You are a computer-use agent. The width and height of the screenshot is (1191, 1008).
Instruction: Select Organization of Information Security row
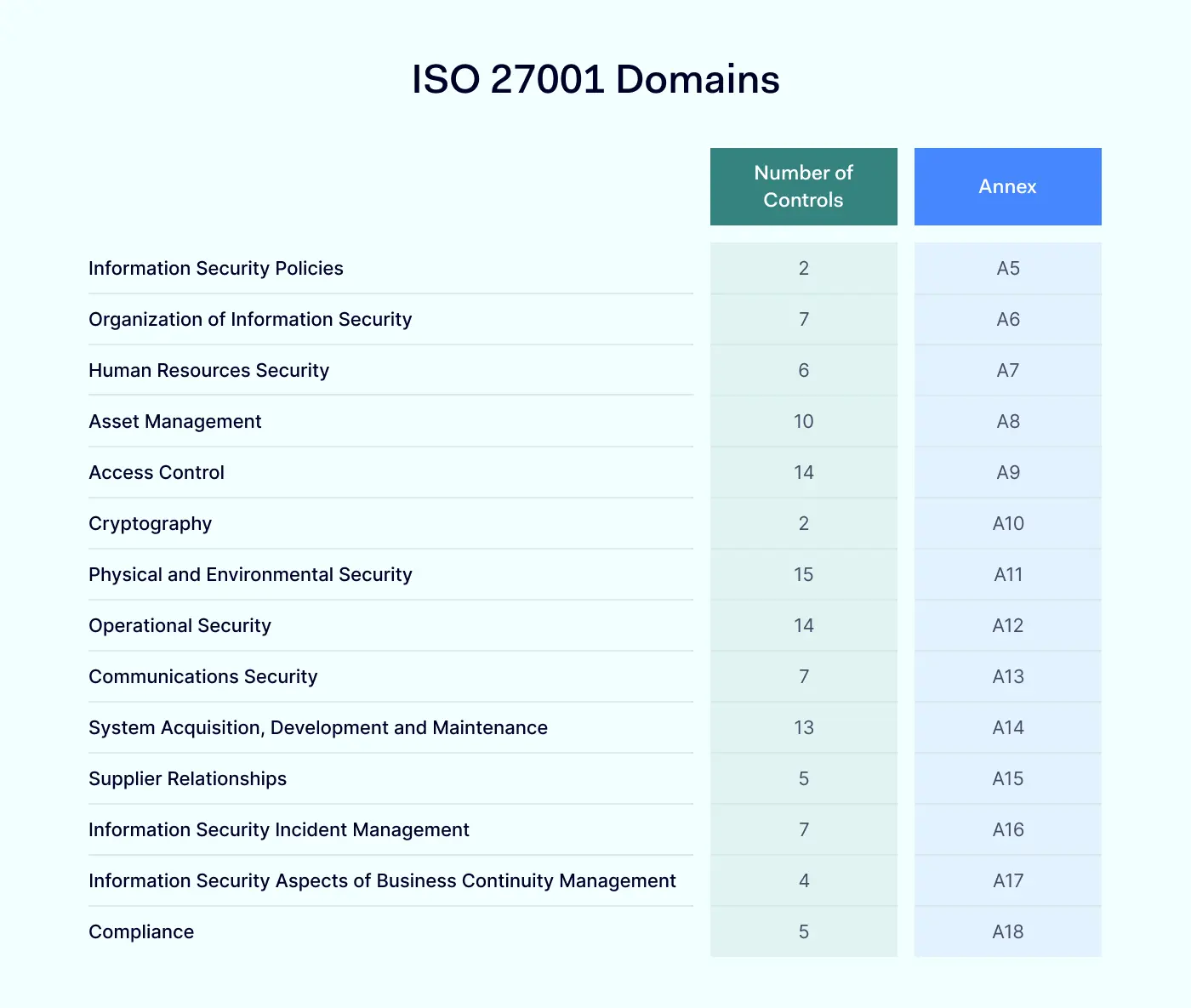250,319
